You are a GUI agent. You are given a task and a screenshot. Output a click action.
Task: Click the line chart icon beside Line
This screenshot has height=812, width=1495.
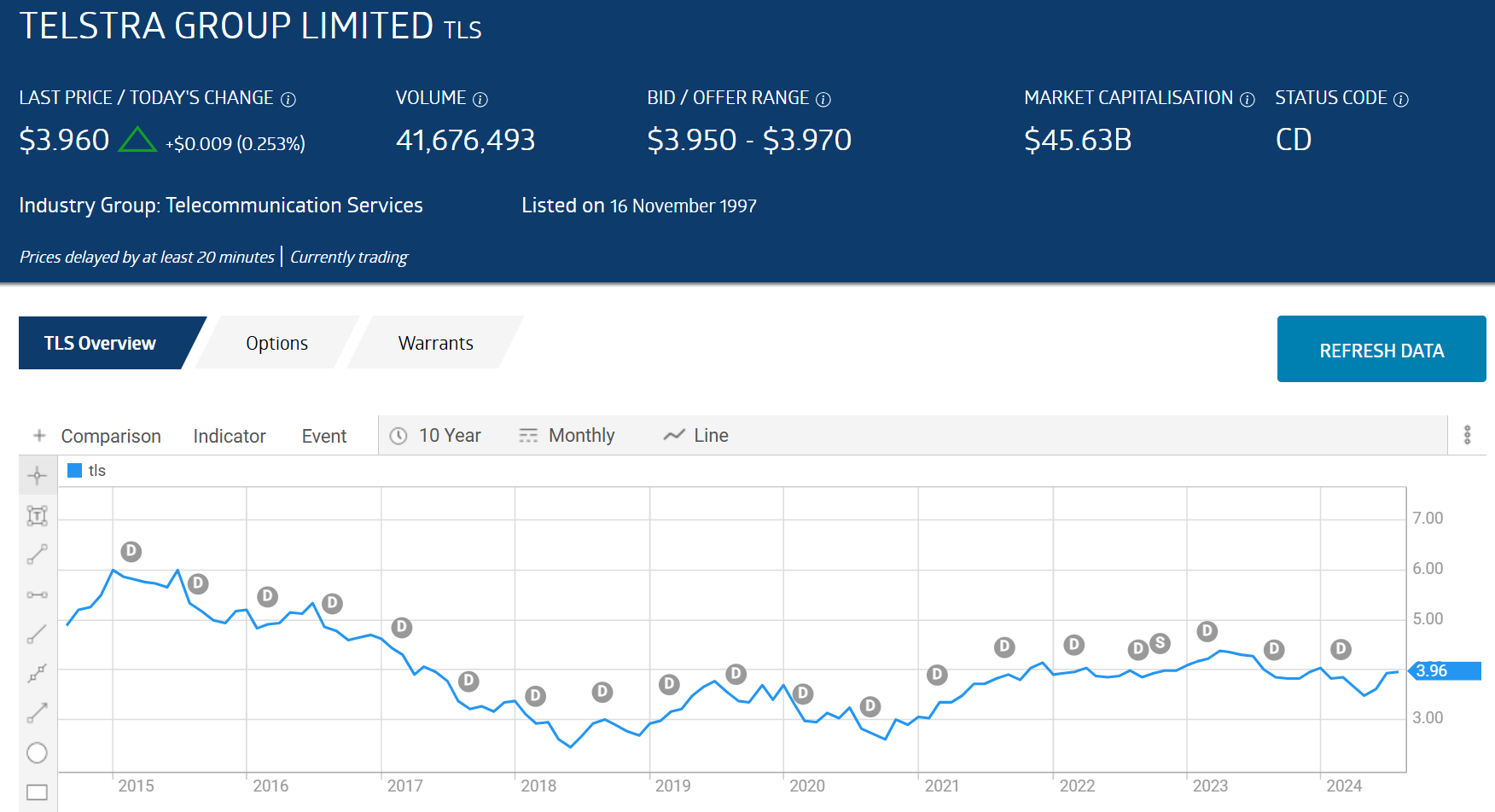[x=674, y=435]
